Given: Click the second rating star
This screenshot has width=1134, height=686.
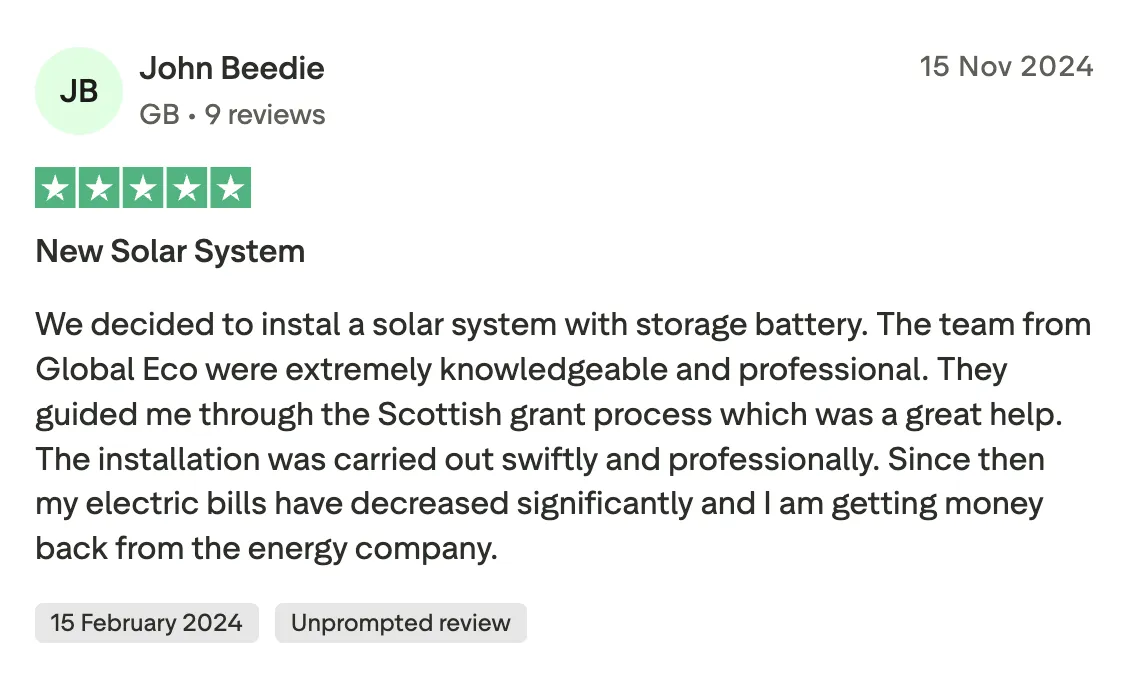Looking at the screenshot, I should (x=99, y=188).
